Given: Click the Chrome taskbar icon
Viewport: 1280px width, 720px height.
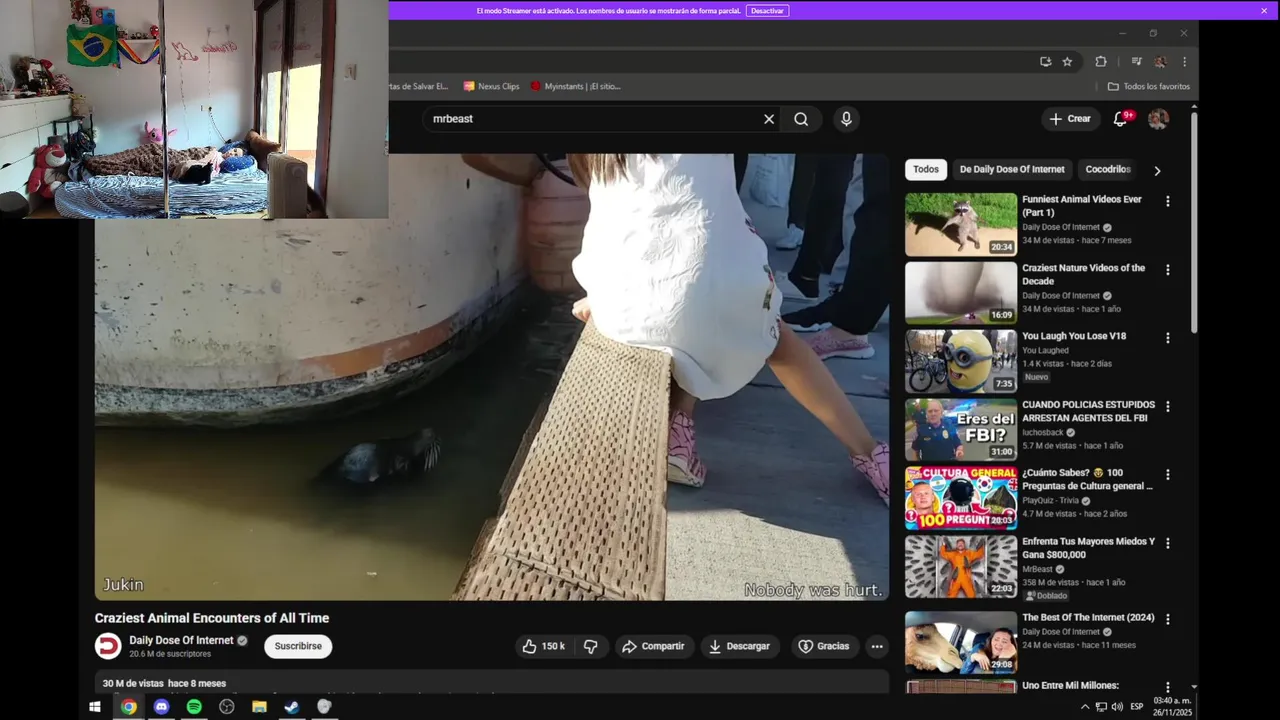Looking at the screenshot, I should 129,707.
